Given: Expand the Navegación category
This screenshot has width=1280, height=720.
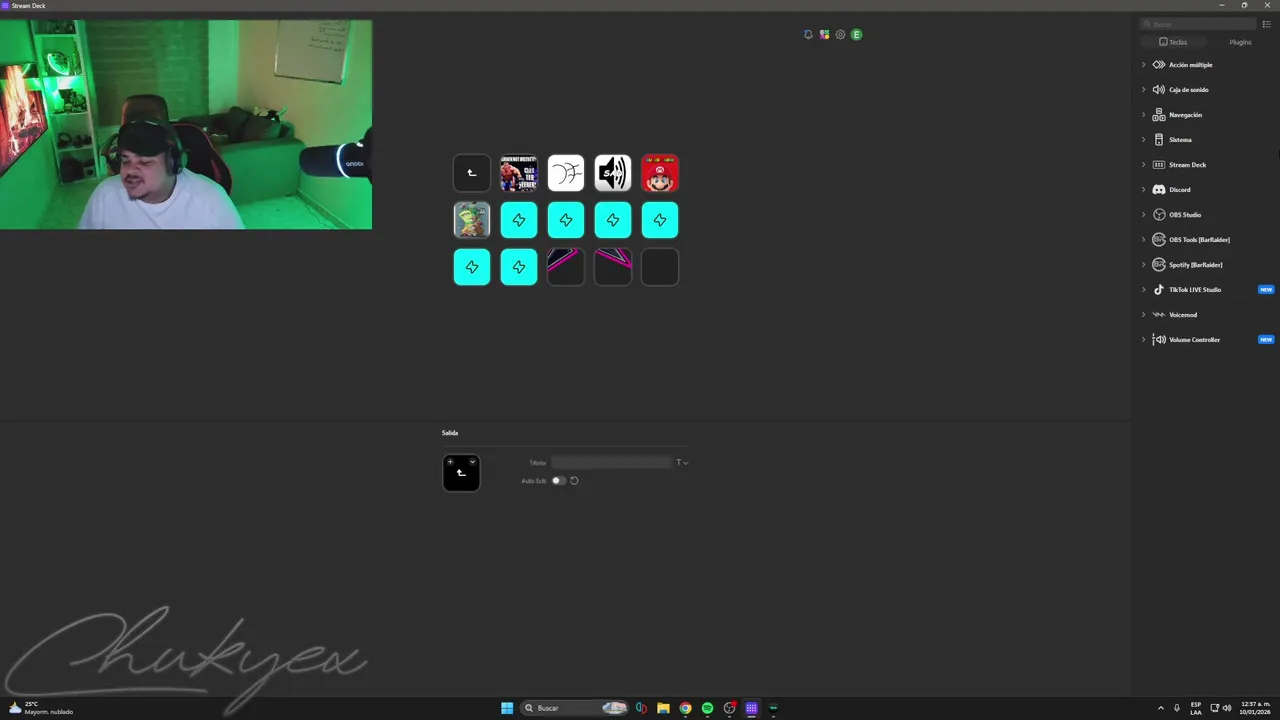Looking at the screenshot, I should tap(1144, 115).
